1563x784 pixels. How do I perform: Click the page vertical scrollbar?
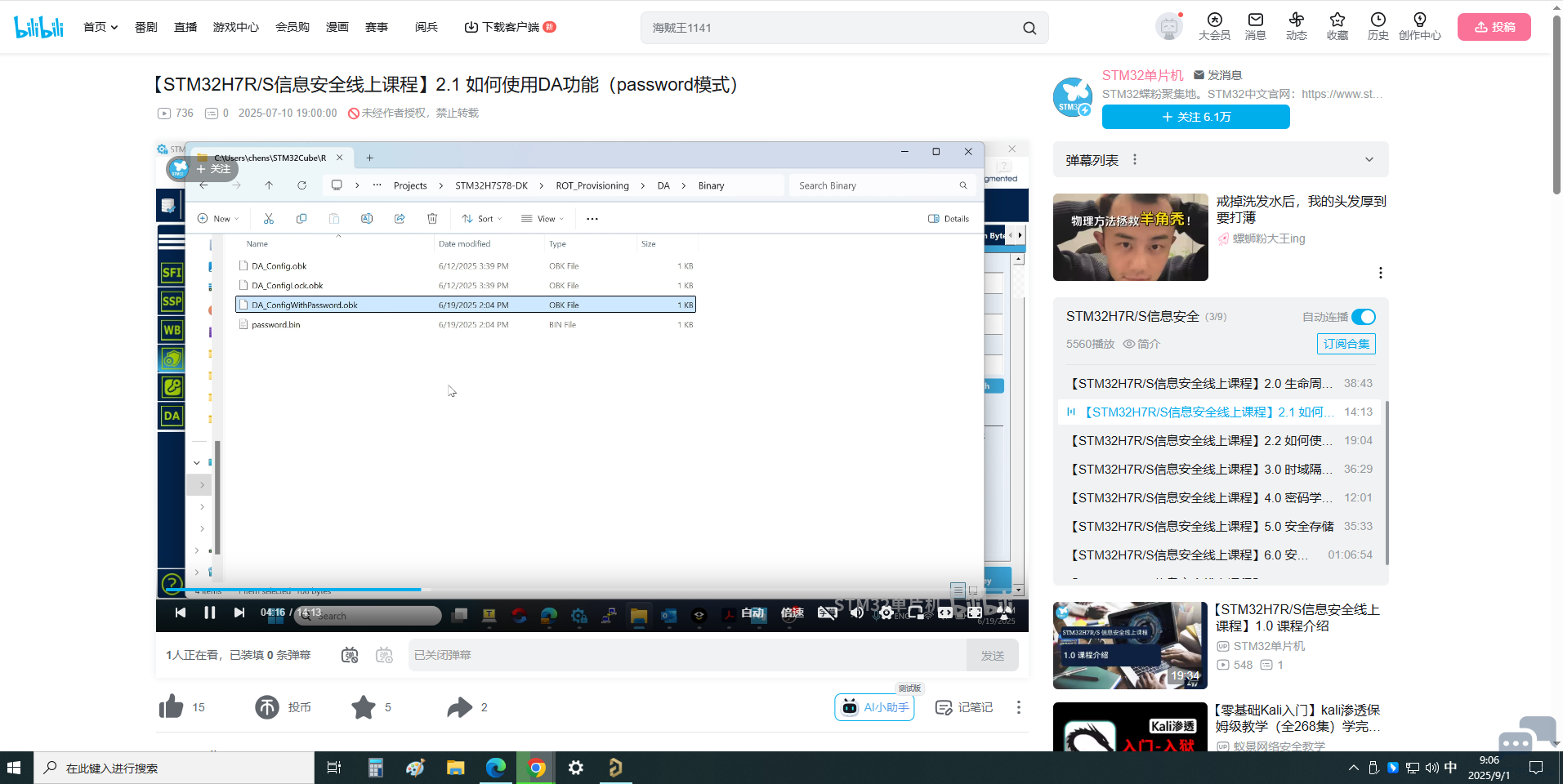(1556, 106)
